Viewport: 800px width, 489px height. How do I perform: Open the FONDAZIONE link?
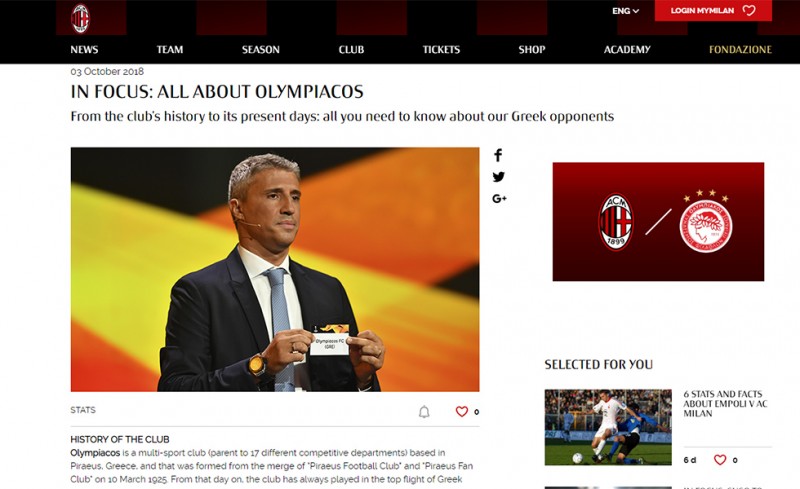click(x=740, y=50)
